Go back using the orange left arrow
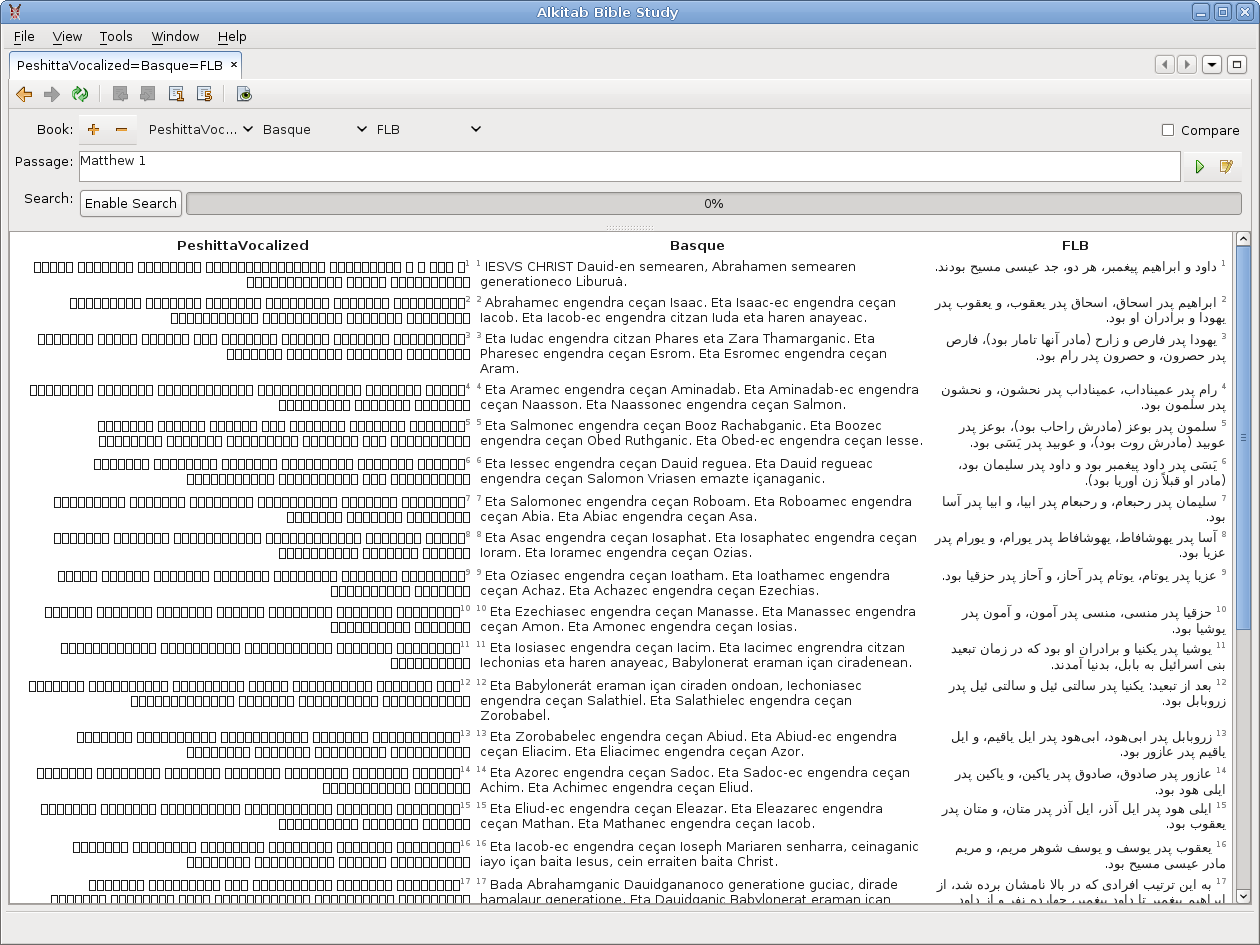Image resolution: width=1260 pixels, height=945 pixels. click(24, 94)
